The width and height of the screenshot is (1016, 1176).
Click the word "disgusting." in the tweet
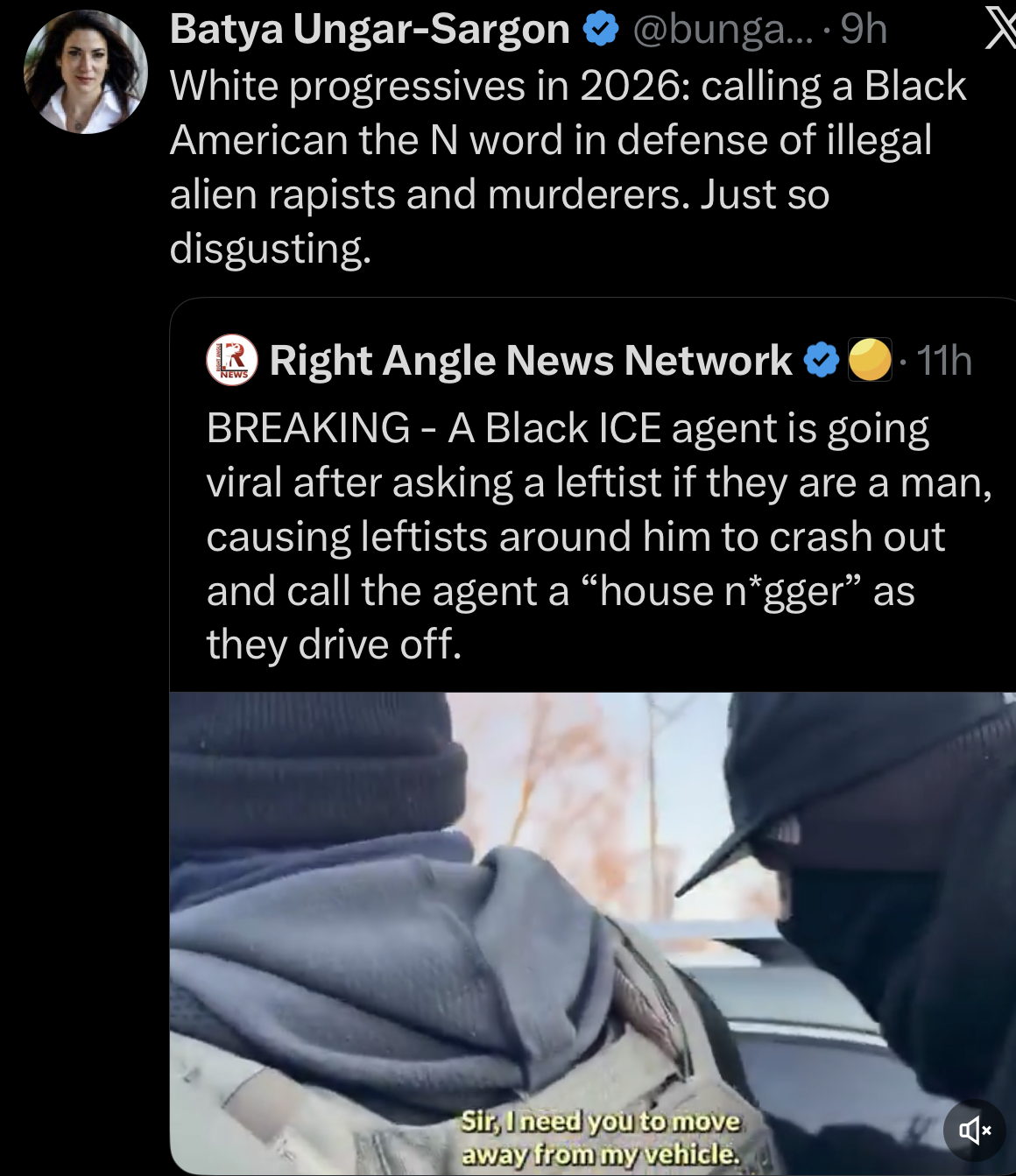[271, 249]
